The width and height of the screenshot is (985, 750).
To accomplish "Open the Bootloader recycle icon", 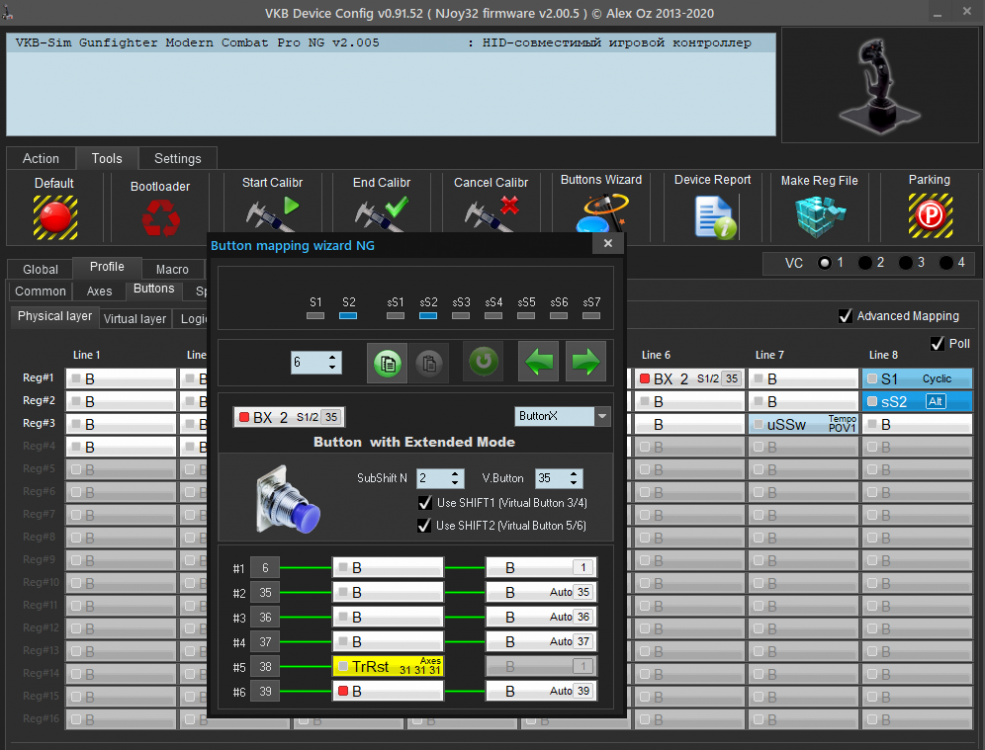I will [x=160, y=217].
